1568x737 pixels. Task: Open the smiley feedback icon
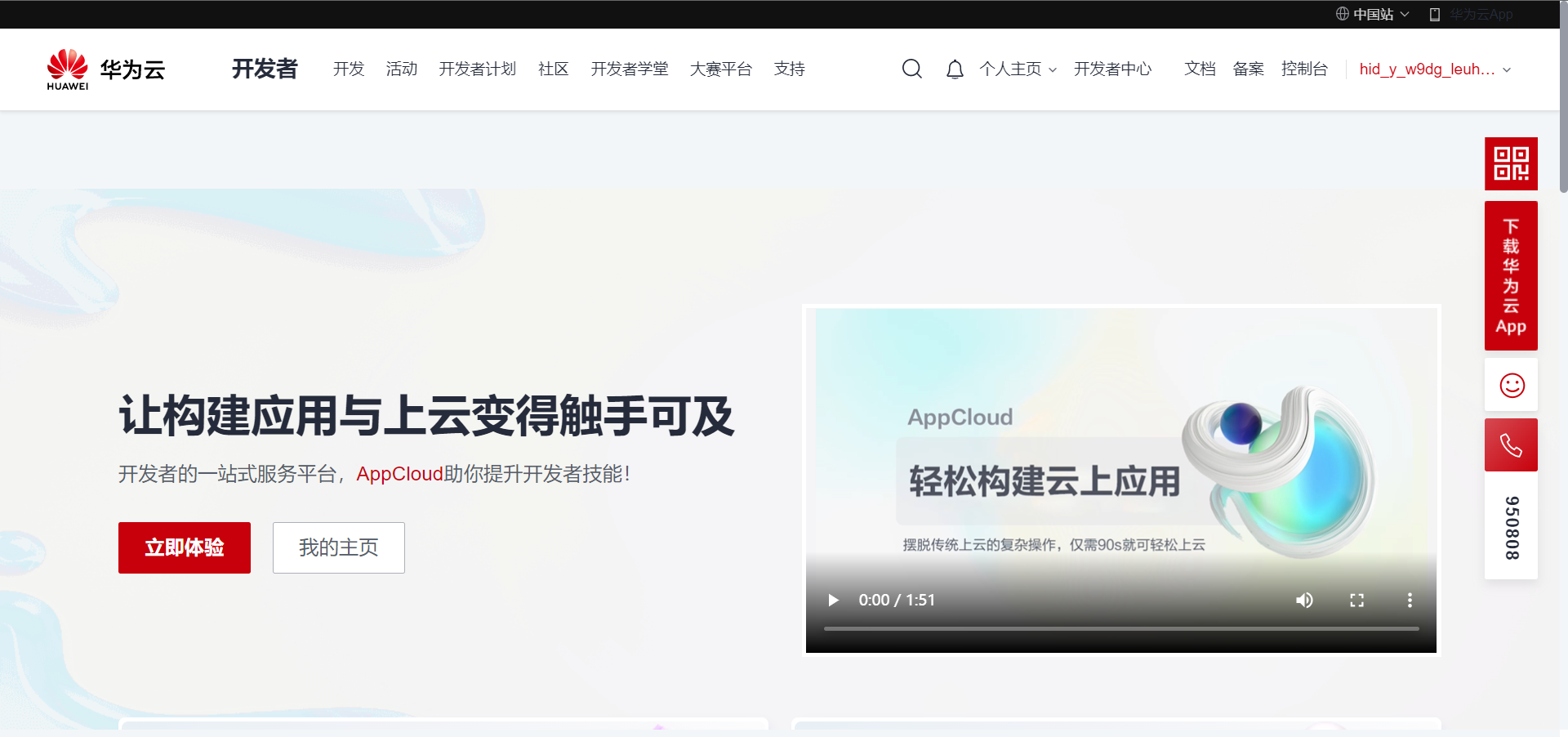click(x=1512, y=385)
